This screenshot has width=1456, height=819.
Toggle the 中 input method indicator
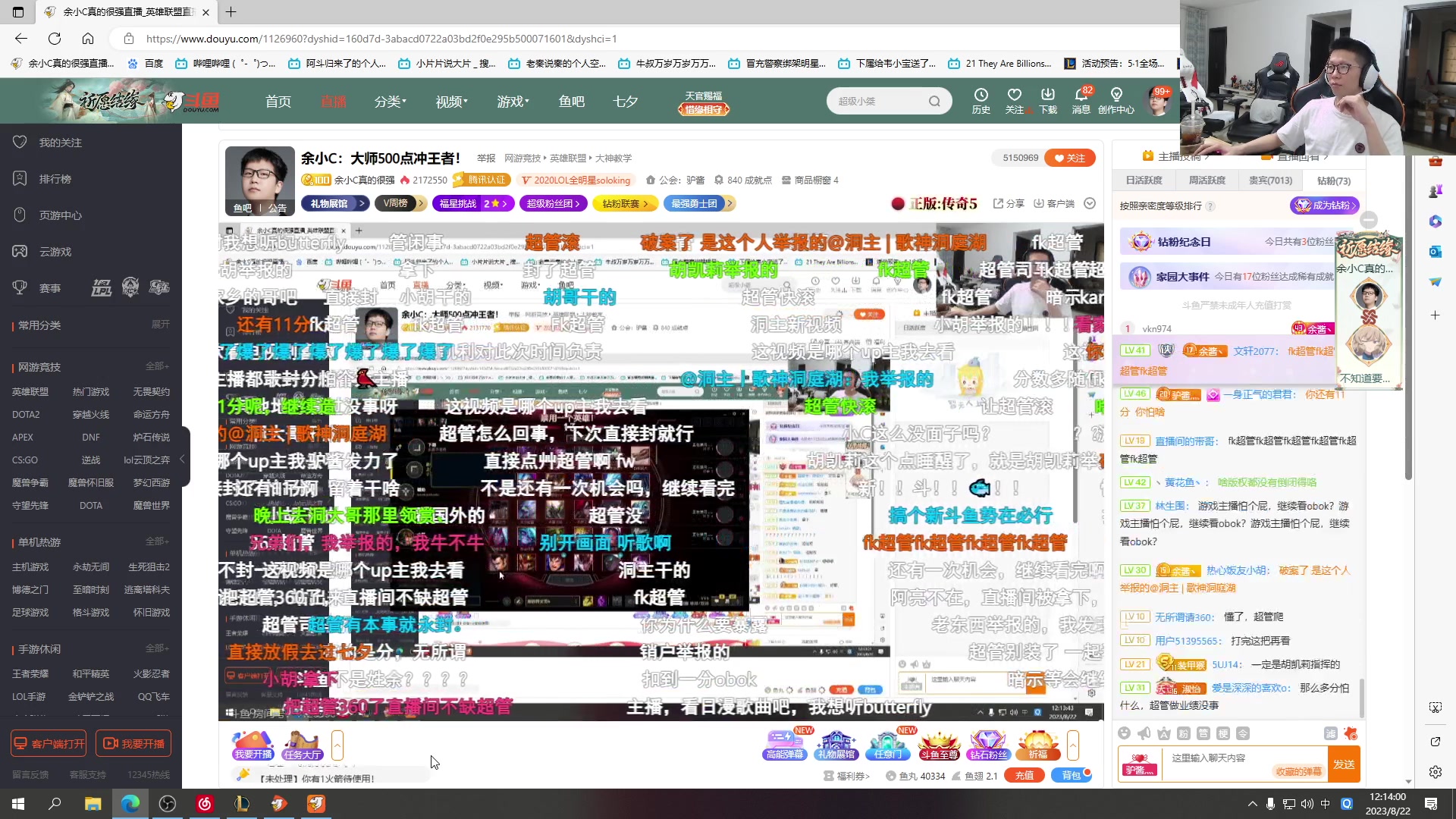1326,804
